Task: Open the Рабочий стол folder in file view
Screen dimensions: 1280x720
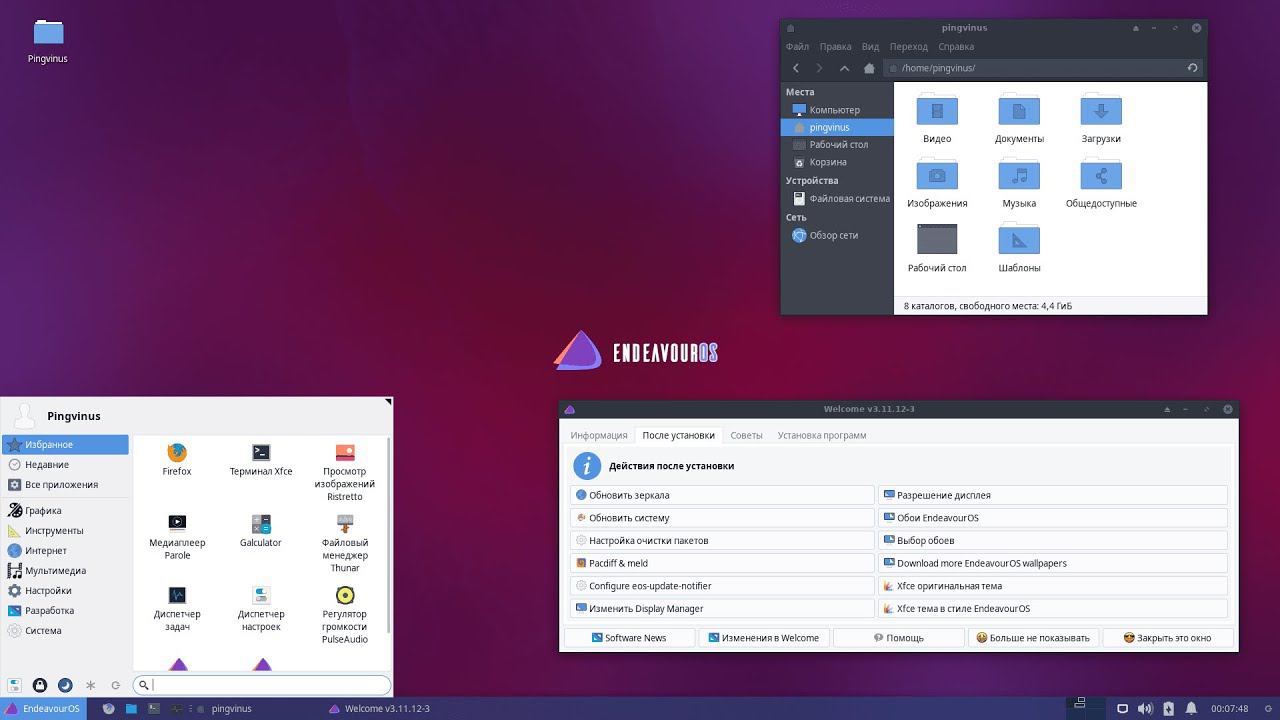Action: 937,248
